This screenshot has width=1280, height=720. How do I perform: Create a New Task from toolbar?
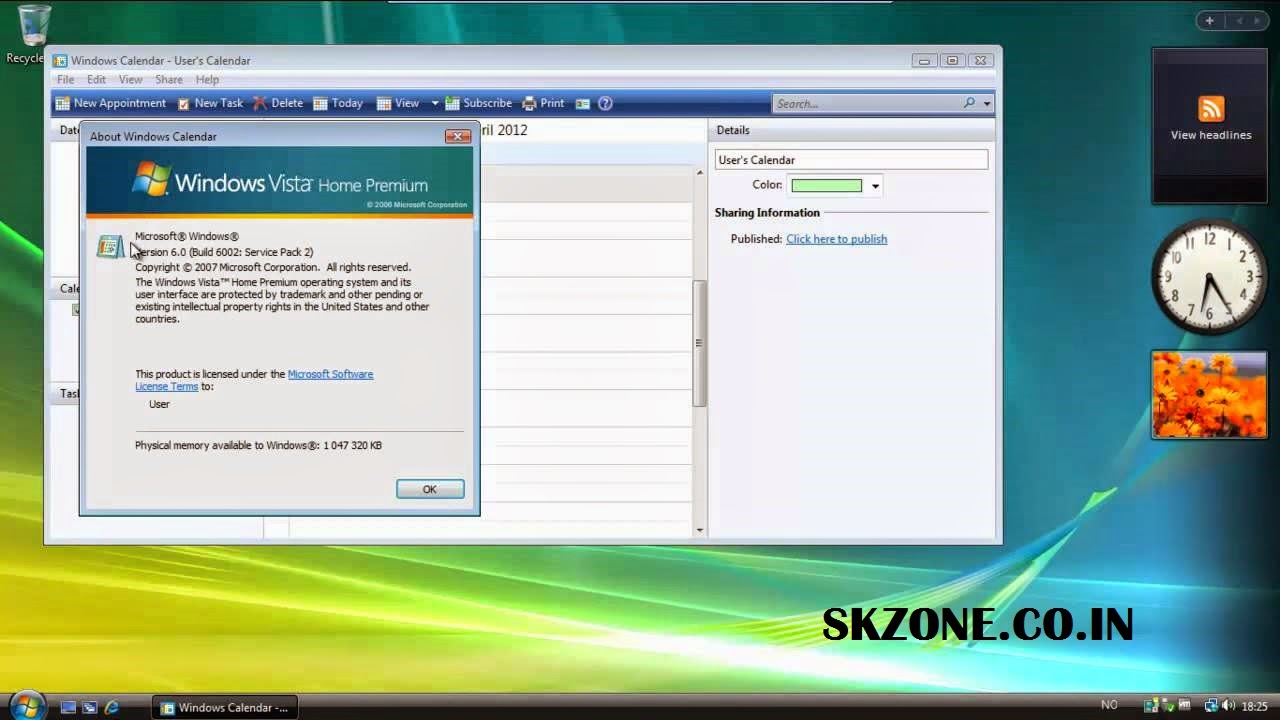210,103
